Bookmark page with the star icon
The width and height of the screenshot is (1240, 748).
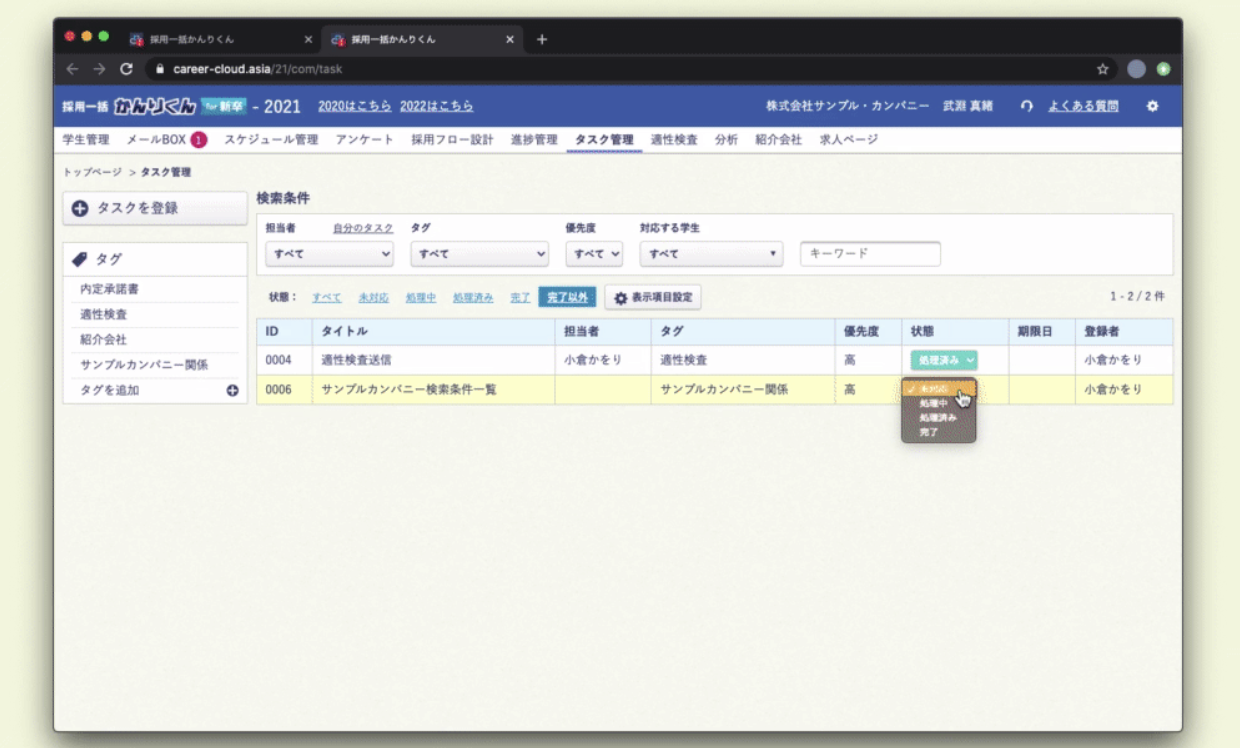click(1102, 69)
